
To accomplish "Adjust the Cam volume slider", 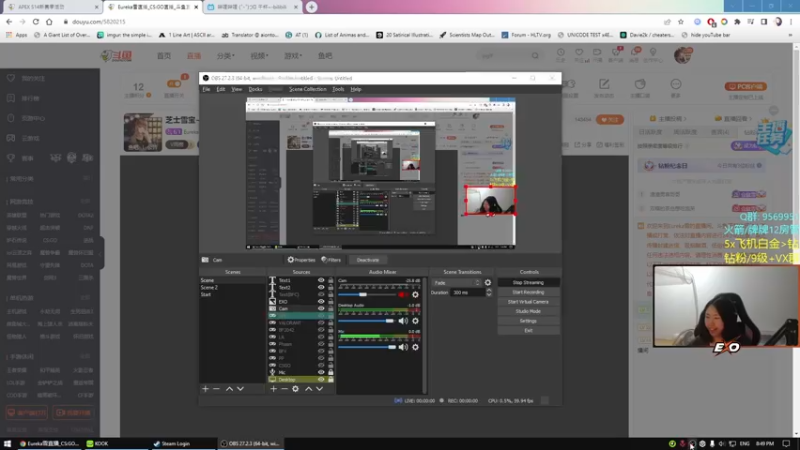I will [x=363, y=294].
